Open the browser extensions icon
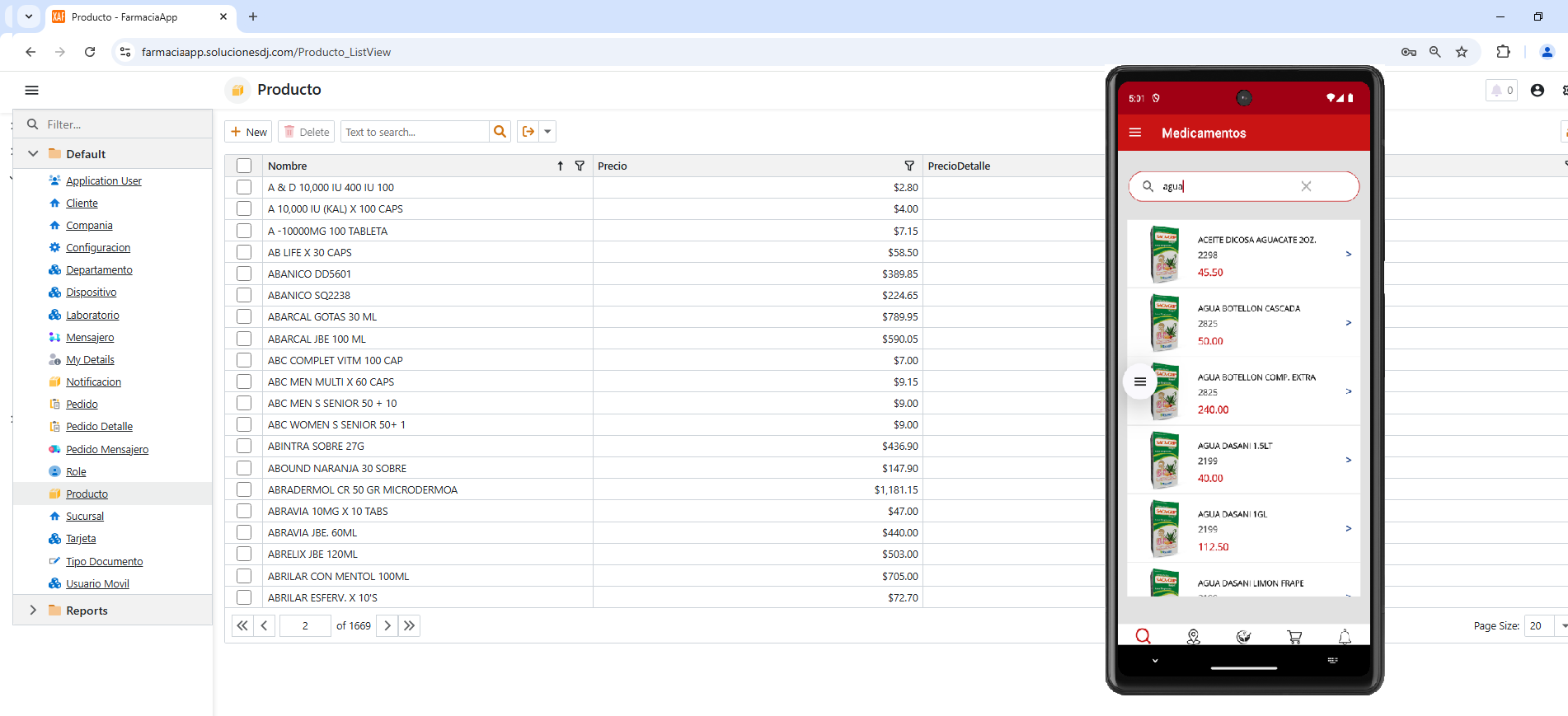 tap(1503, 52)
